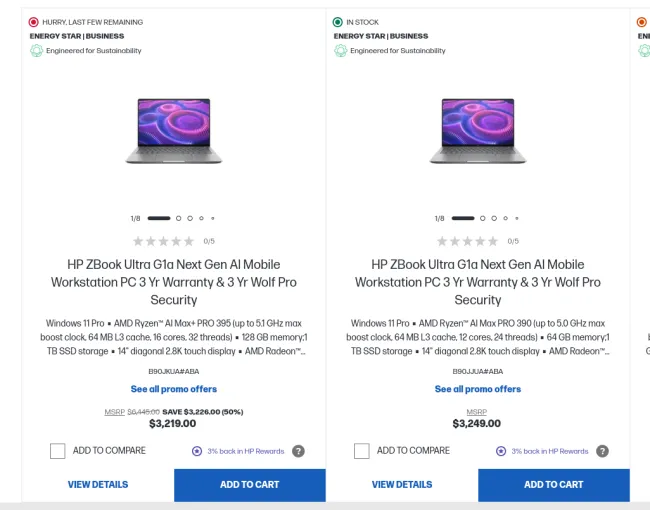
Task: Click sustainability icon on second product card
Action: tap(340, 50)
